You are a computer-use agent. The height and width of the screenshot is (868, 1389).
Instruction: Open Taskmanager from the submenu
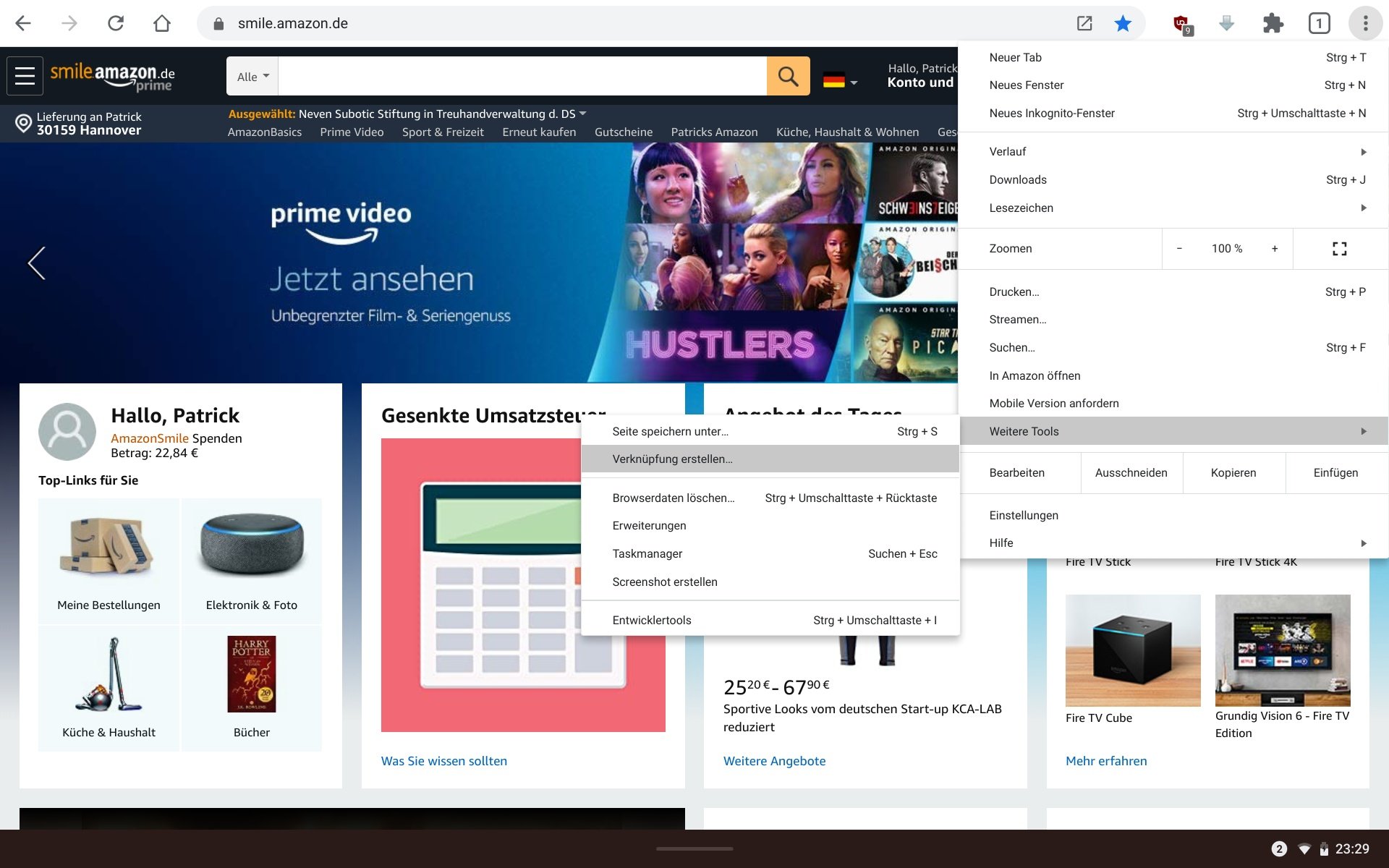tap(770, 554)
